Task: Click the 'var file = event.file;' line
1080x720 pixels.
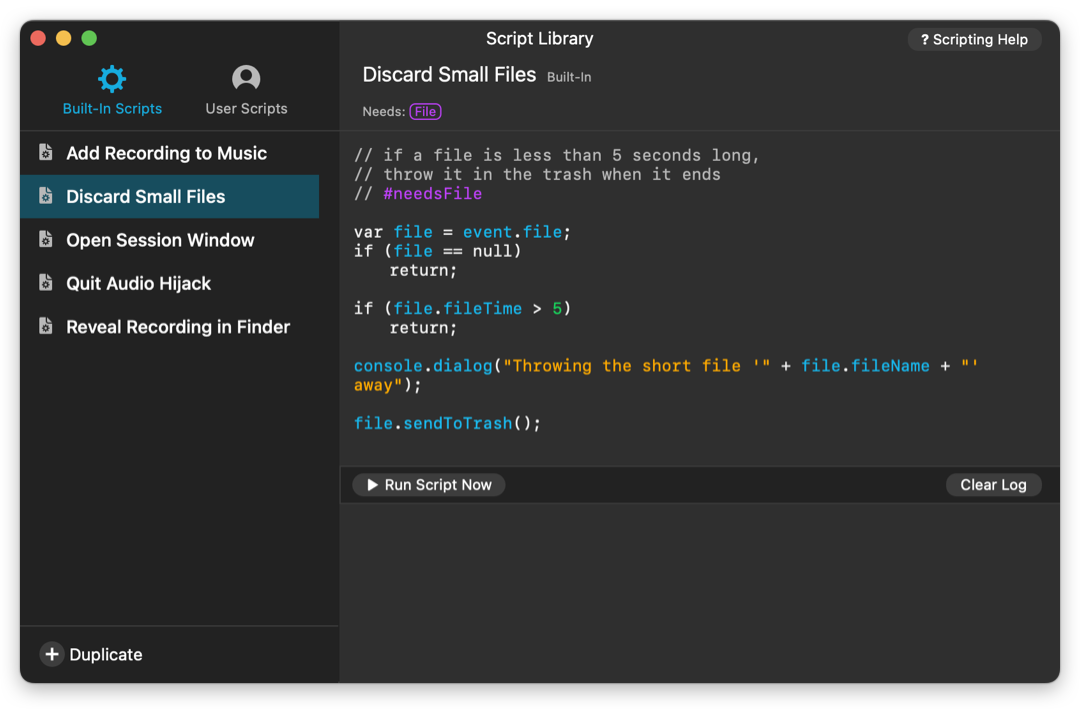Action: coord(462,232)
